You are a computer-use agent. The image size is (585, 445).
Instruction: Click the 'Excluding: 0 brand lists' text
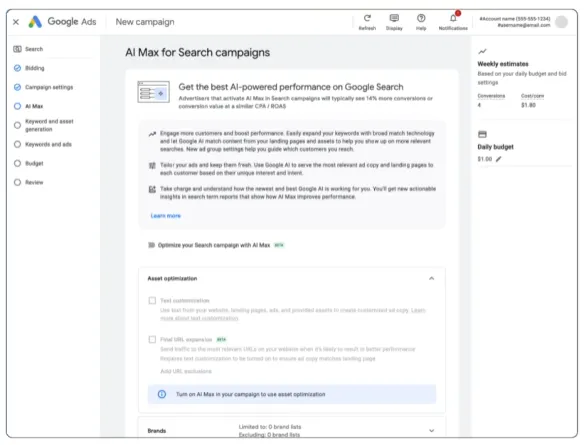pyautogui.click(x=269, y=435)
